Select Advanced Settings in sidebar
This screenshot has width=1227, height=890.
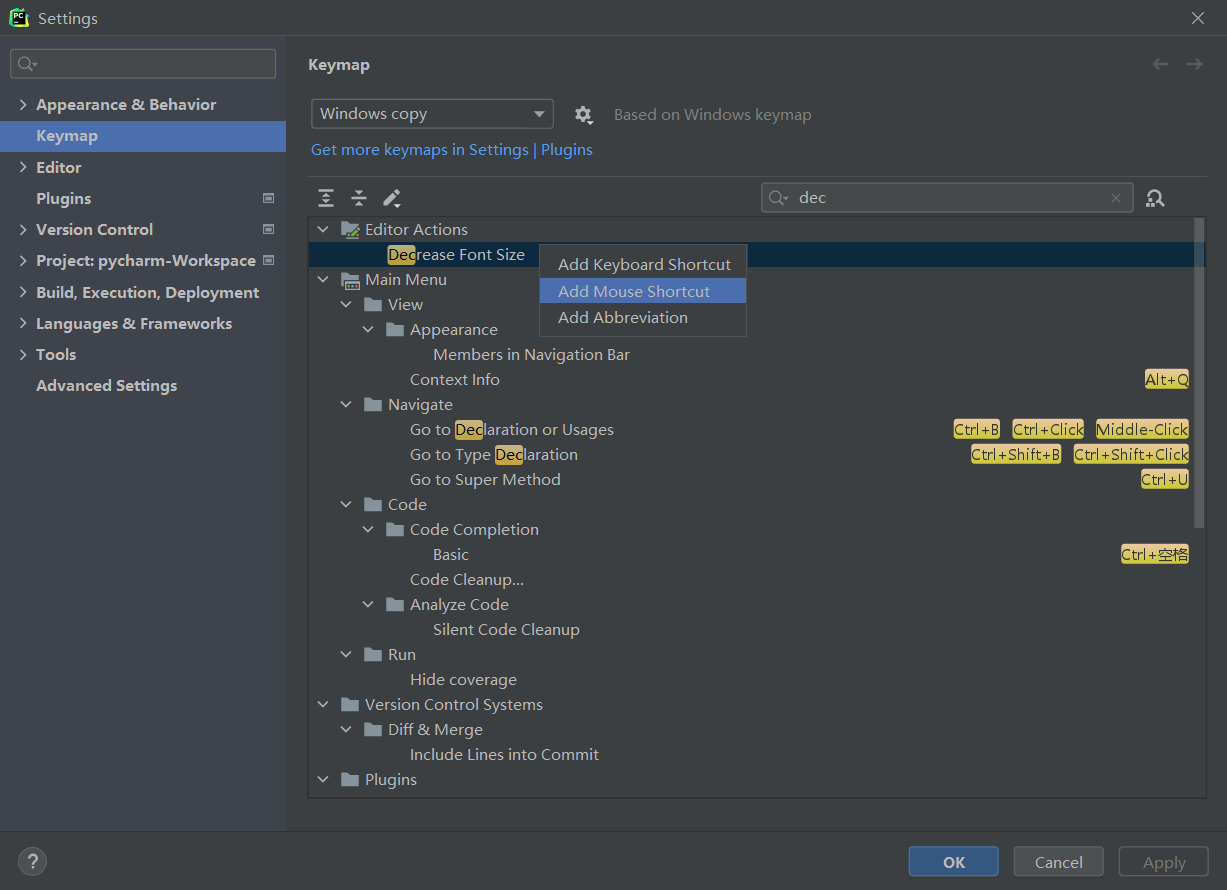point(143,385)
